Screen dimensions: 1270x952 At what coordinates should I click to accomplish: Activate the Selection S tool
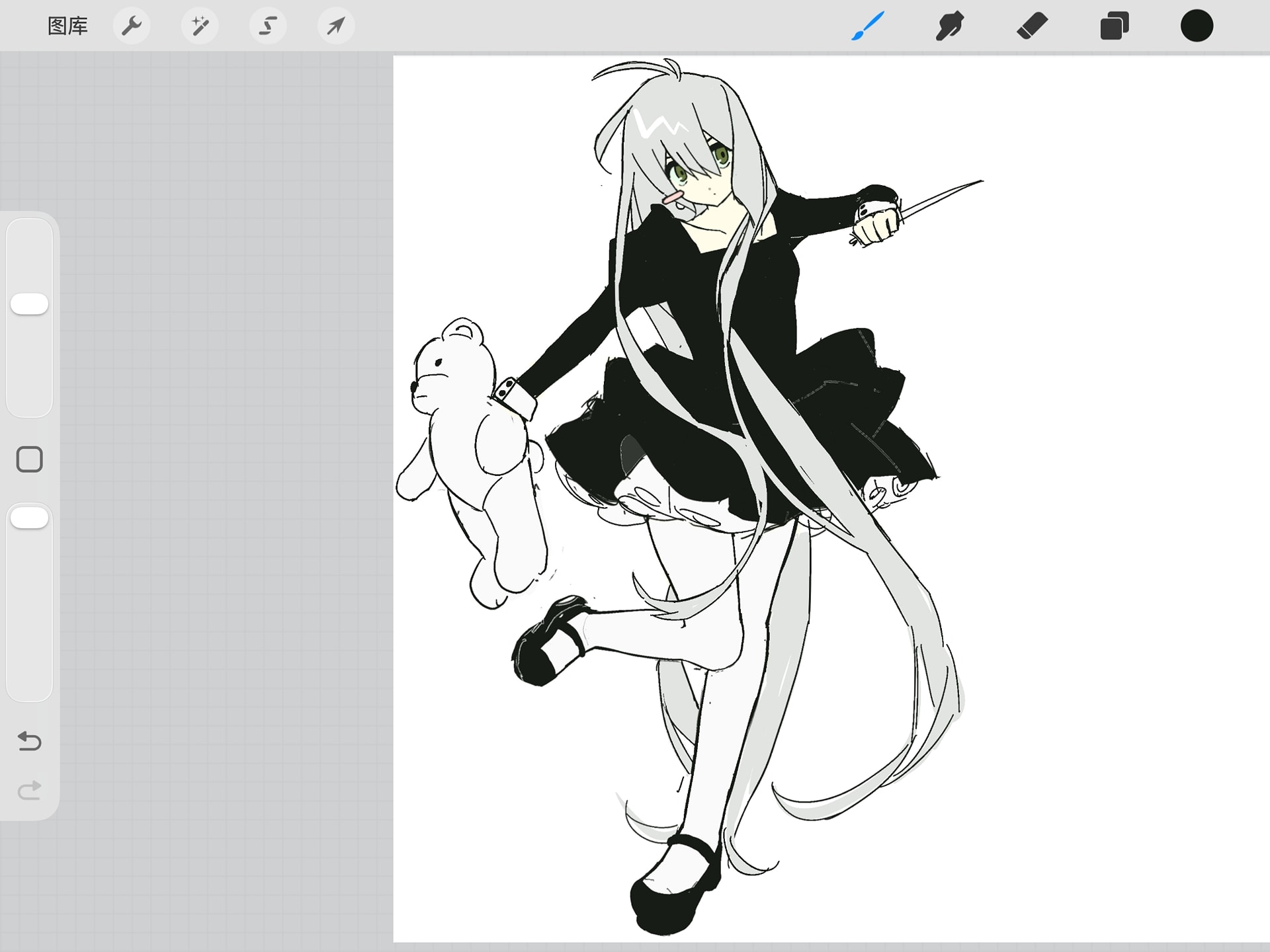point(268,26)
